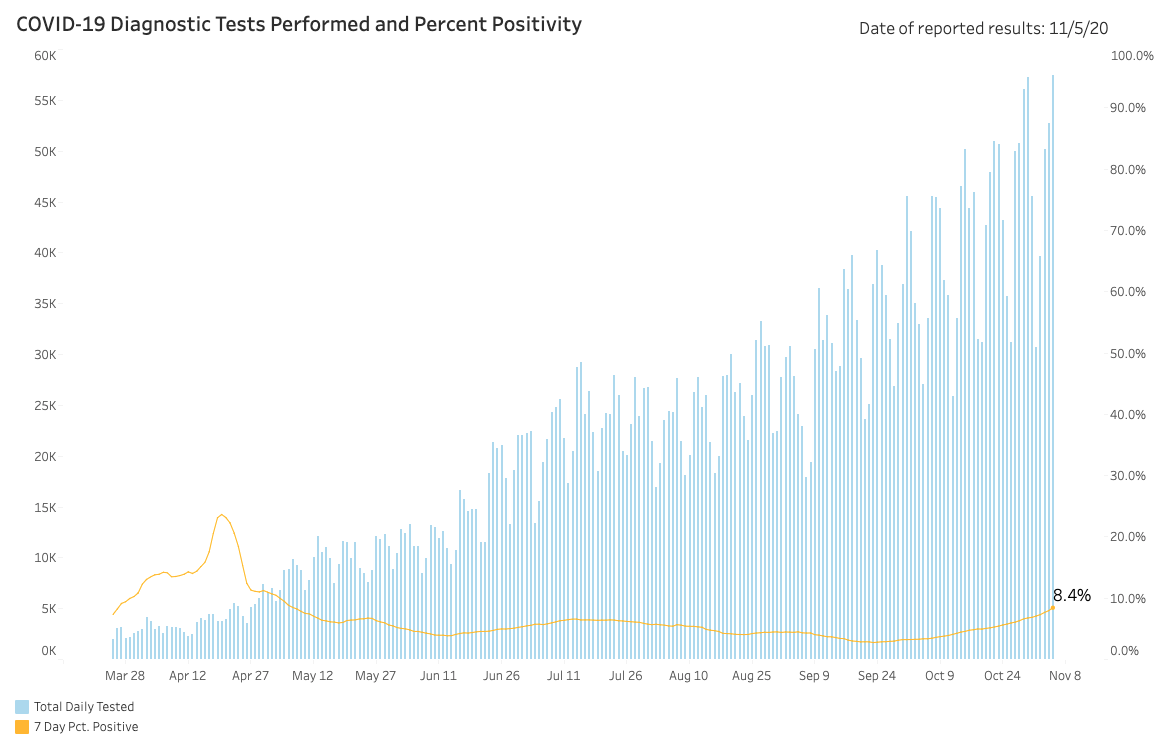The image size is (1165, 751).
Task: Select the 7 Day Pct. Positive legend label
Action: click(86, 726)
